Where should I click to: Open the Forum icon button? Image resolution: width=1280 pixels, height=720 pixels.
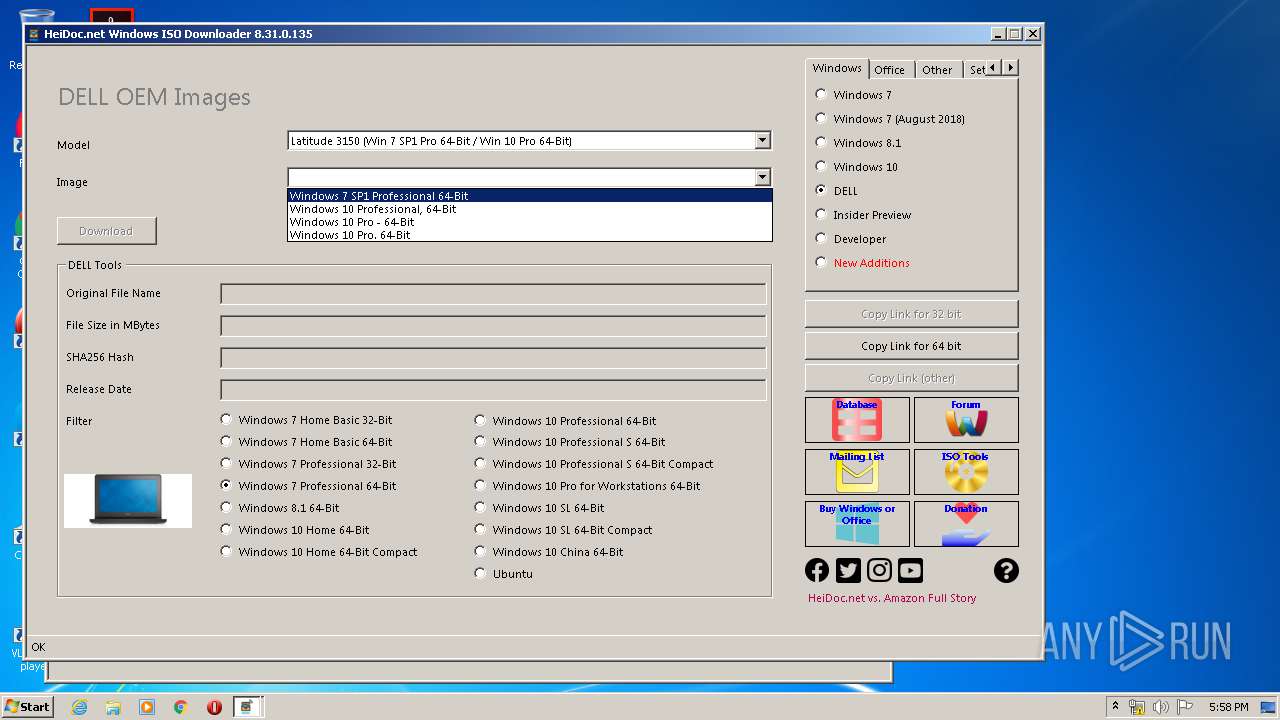click(966, 420)
